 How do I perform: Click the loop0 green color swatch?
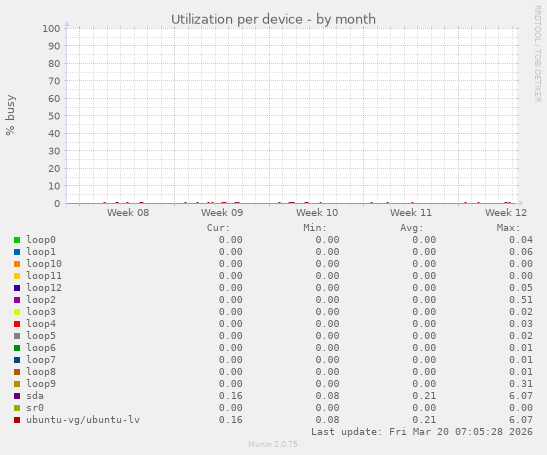pyautogui.click(x=17, y=240)
